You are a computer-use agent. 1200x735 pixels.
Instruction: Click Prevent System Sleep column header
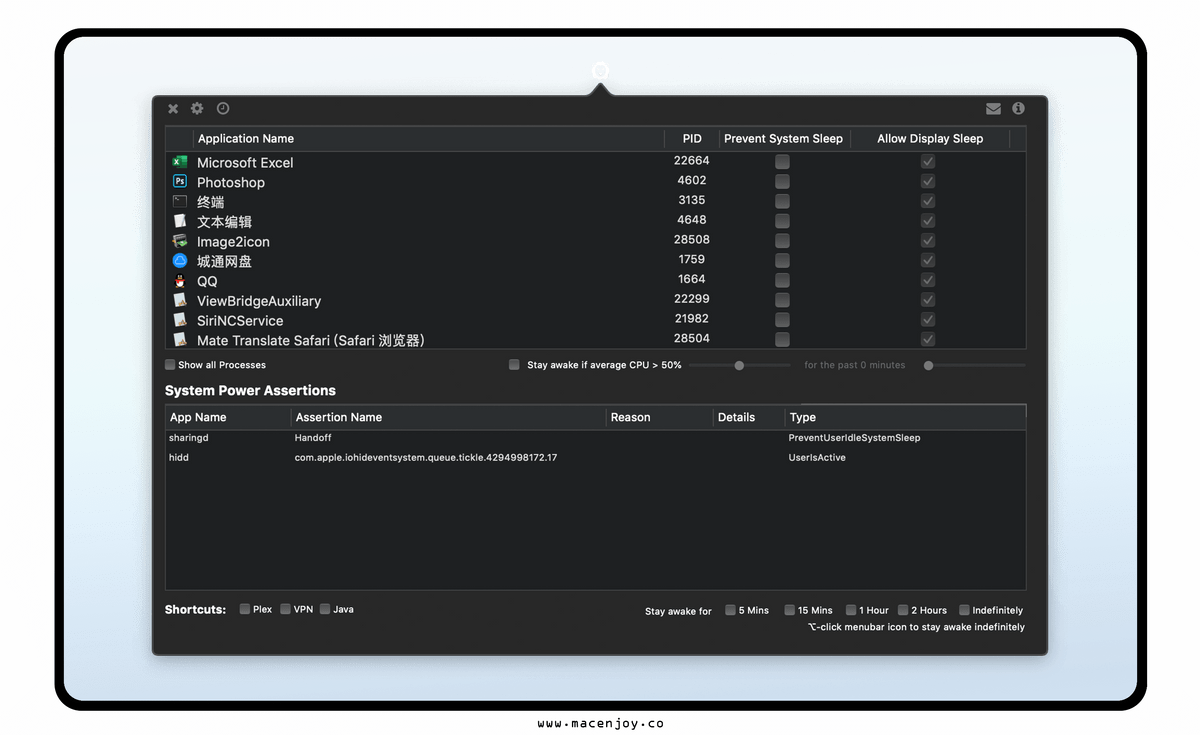coord(783,139)
